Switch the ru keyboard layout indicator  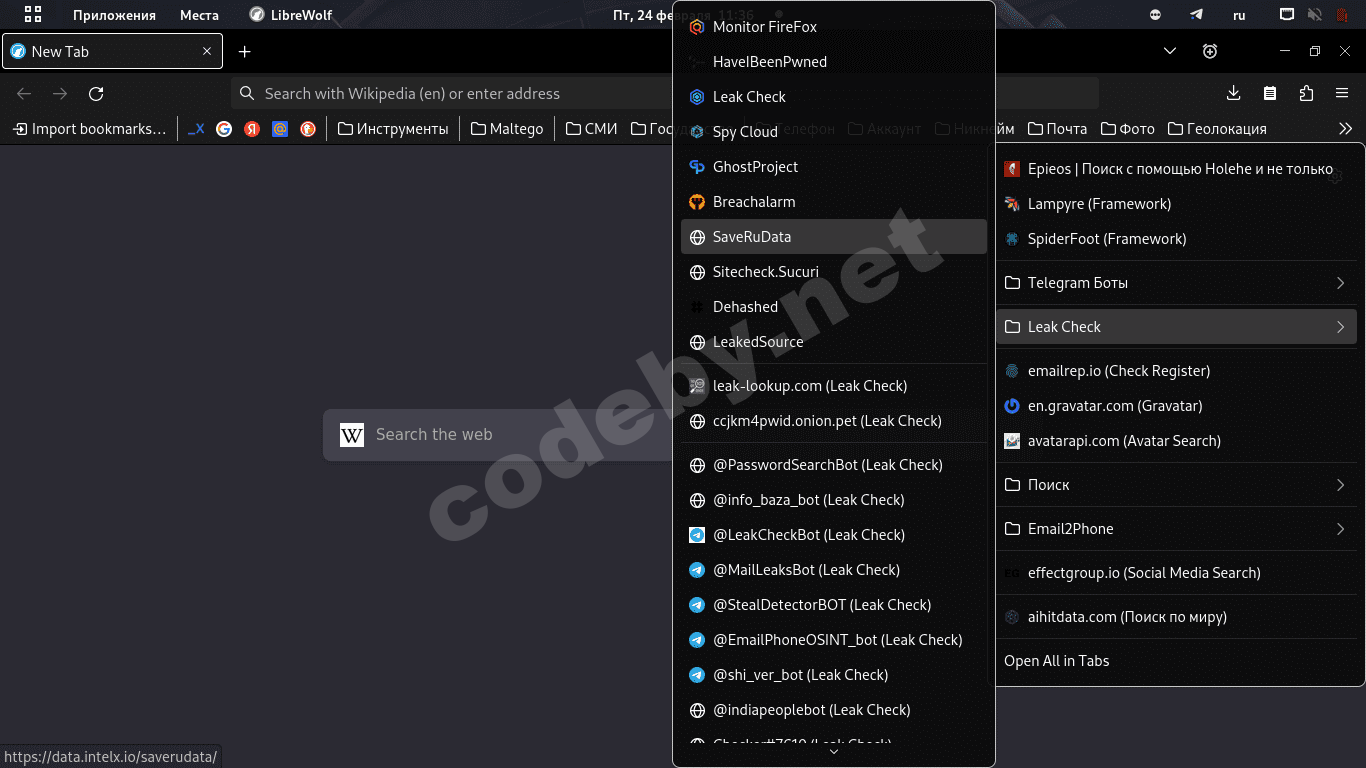click(1240, 15)
